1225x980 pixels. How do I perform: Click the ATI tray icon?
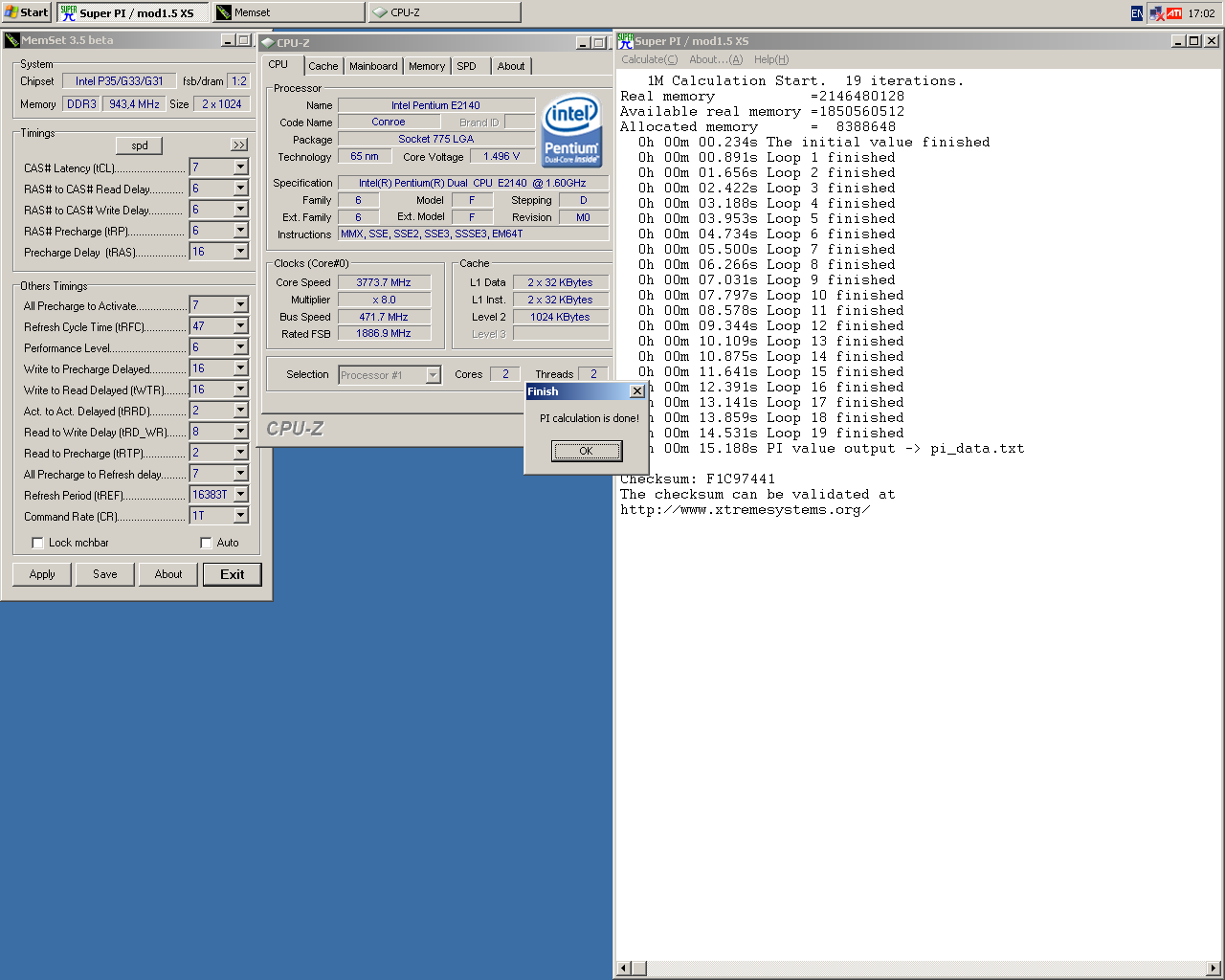(x=1174, y=13)
